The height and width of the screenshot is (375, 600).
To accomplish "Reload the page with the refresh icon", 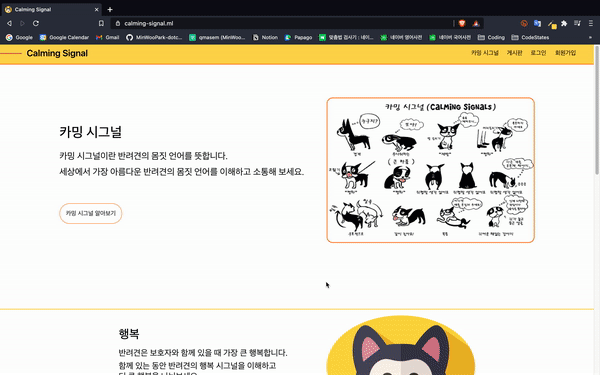I will click(x=36, y=23).
